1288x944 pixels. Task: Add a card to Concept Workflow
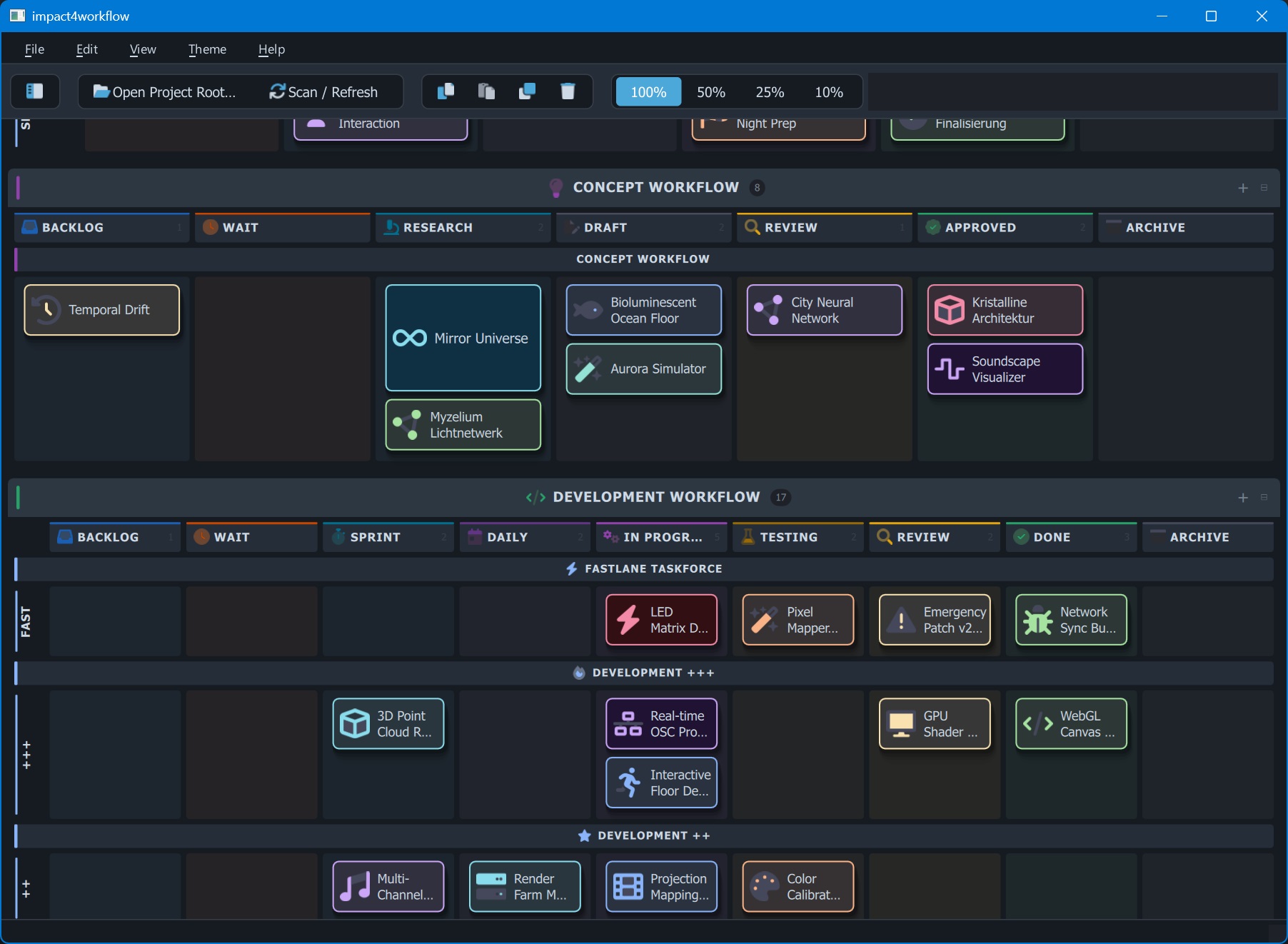click(x=1243, y=188)
